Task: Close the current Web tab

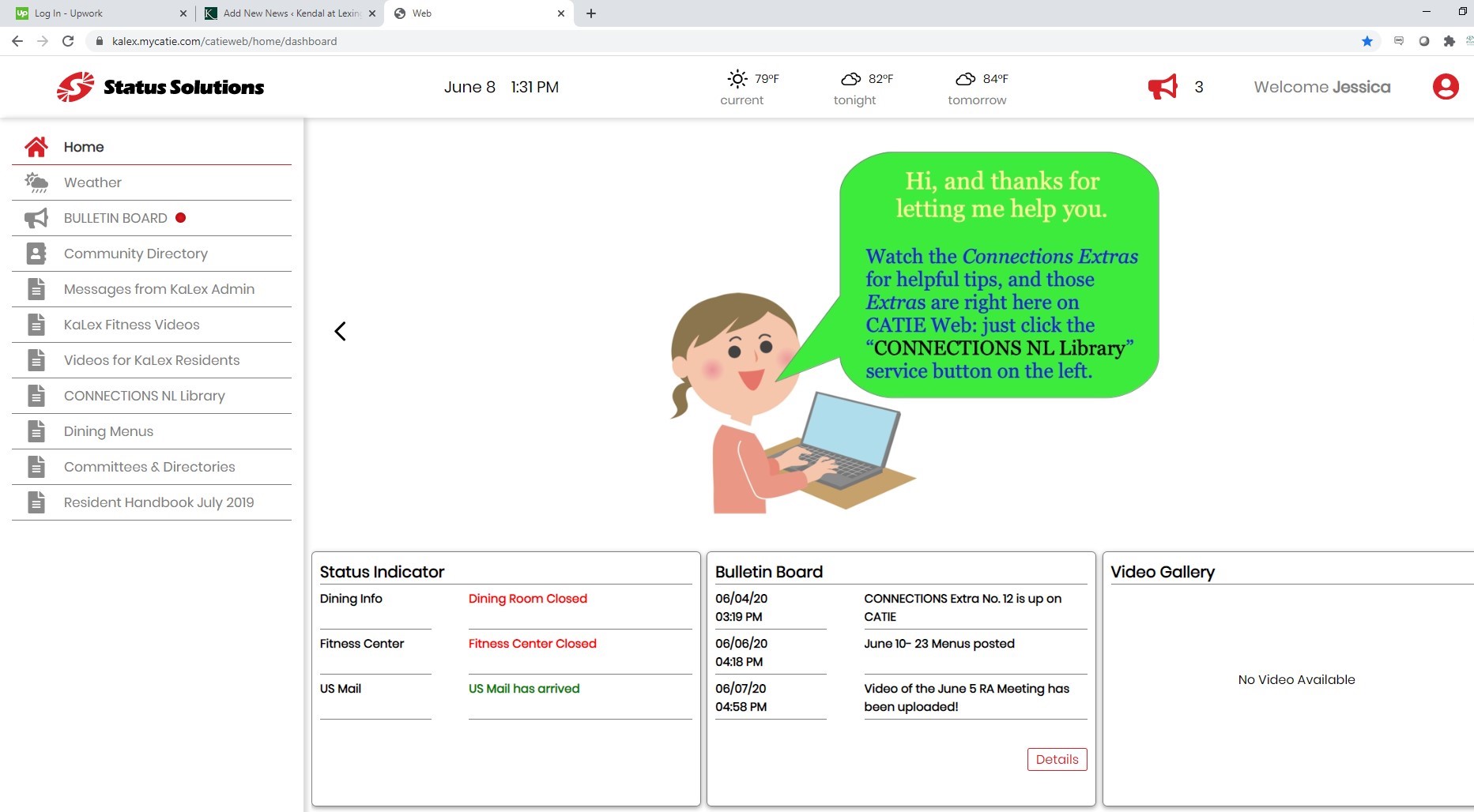Action: click(561, 13)
